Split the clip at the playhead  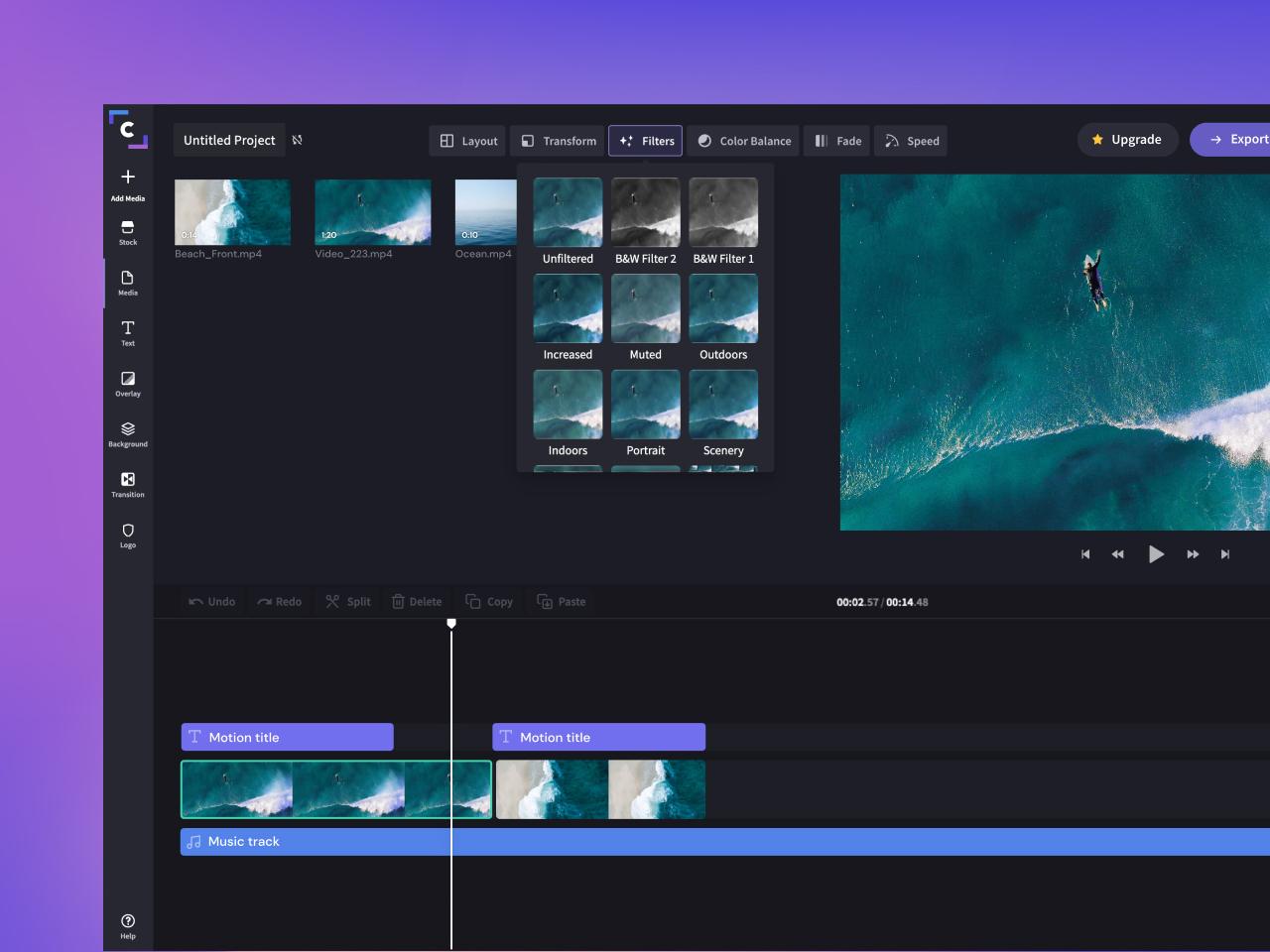(347, 601)
